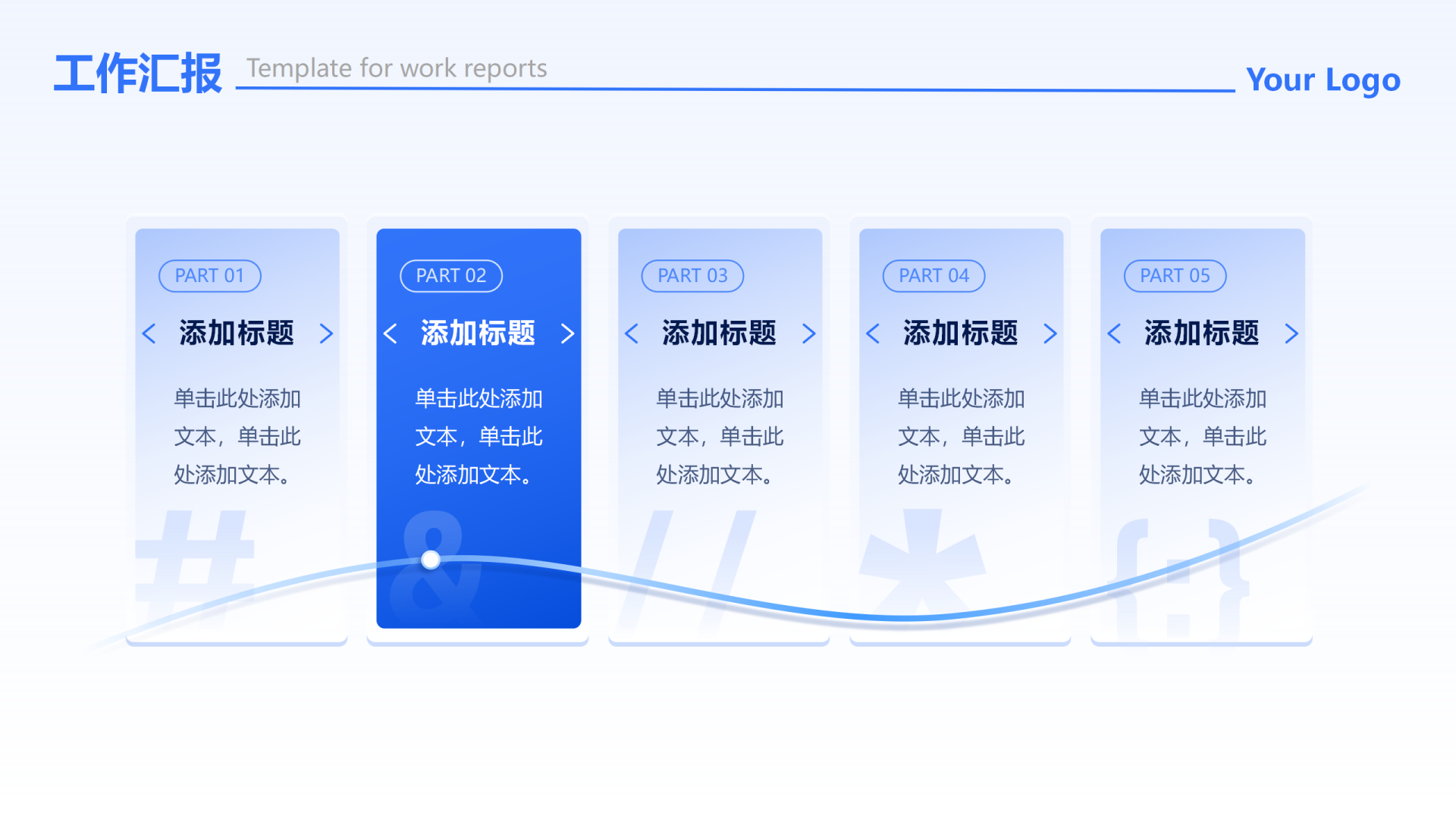Click the 工作汇报 main title
This screenshot has height=819, width=1456.
(138, 74)
